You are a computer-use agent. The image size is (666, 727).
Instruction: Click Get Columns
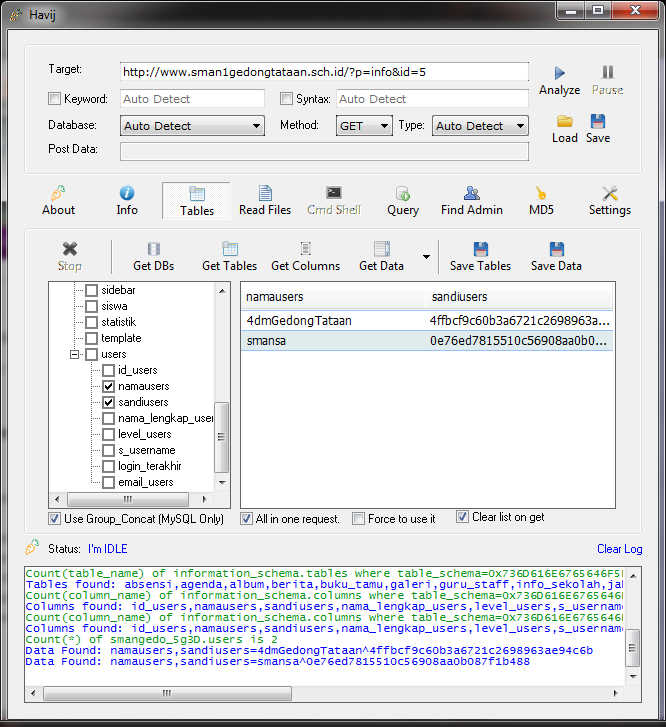pyautogui.click(x=306, y=256)
